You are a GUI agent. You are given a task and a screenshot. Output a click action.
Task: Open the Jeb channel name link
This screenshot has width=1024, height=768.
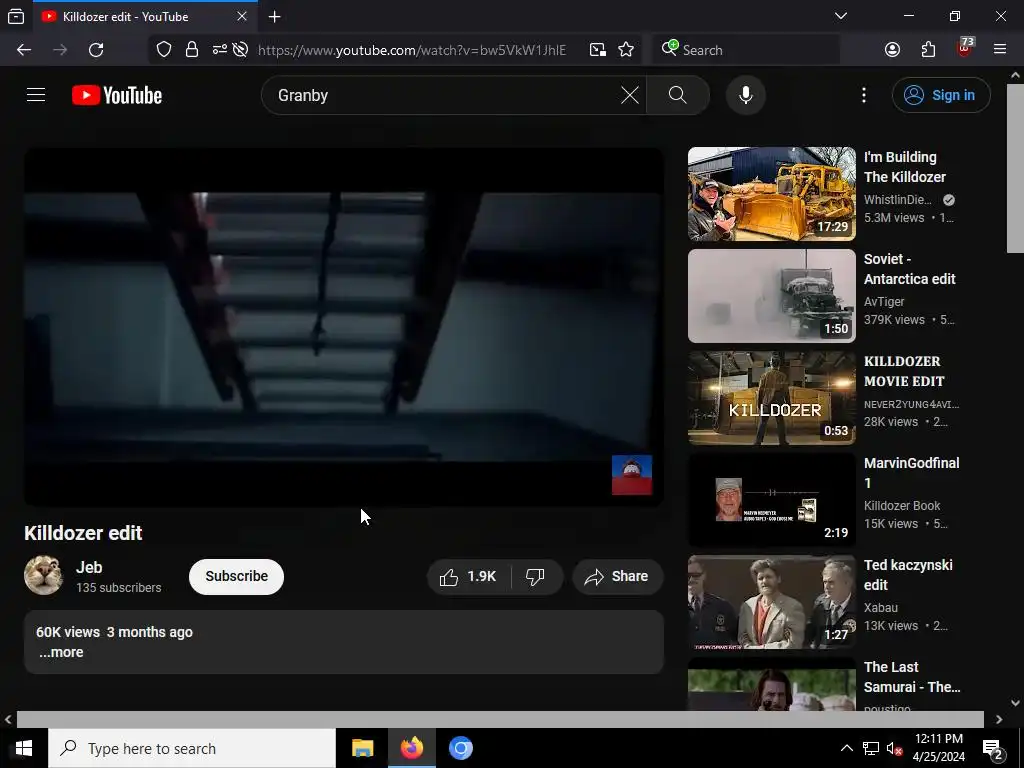[89, 568]
